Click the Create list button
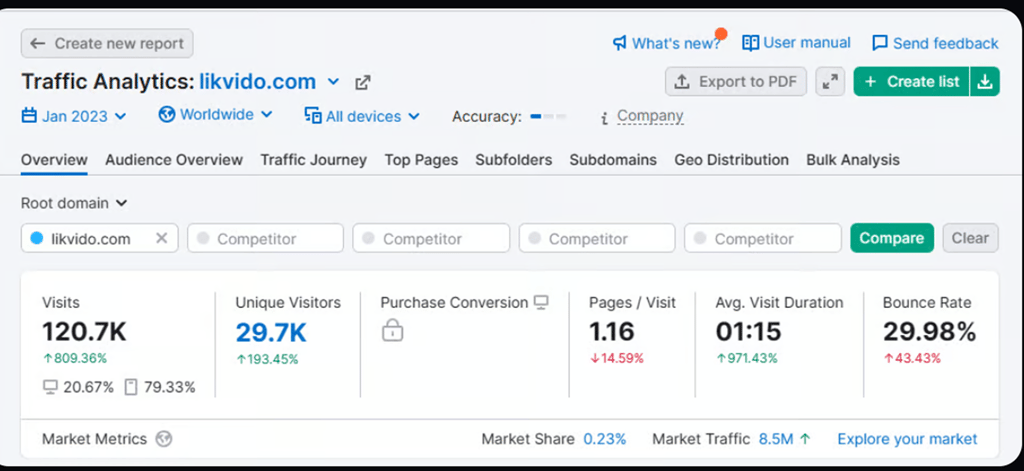The width and height of the screenshot is (1024, 471). pyautogui.click(x=912, y=82)
